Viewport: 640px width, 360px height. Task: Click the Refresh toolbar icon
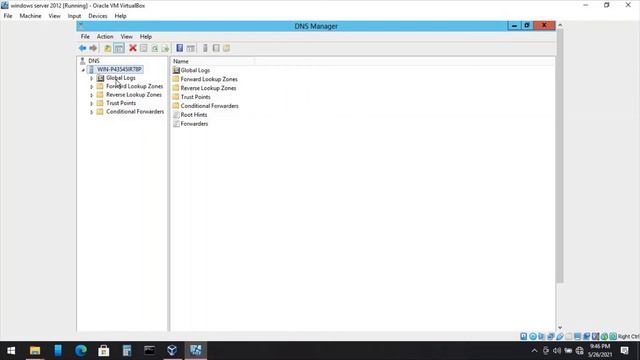(155, 48)
